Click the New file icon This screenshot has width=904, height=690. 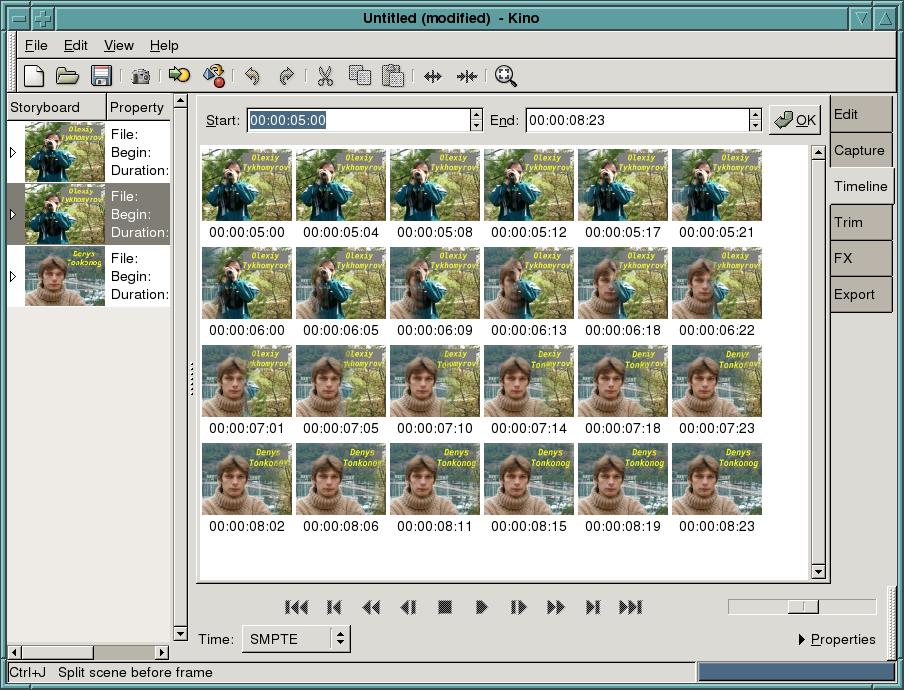34,76
